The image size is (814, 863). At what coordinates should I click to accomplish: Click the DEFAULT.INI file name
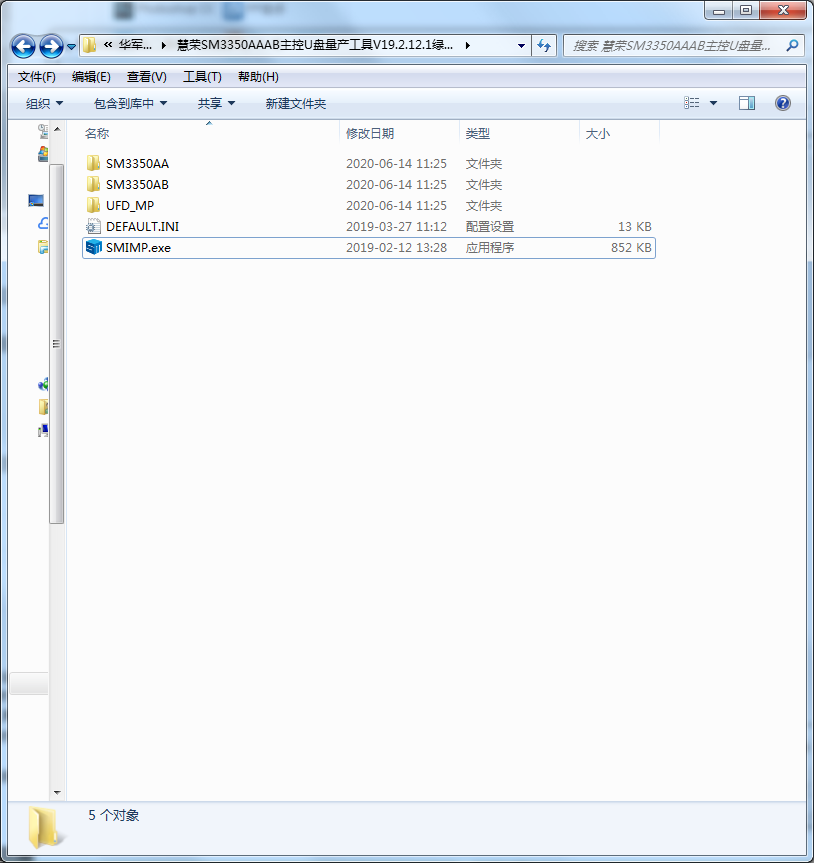[x=143, y=227]
